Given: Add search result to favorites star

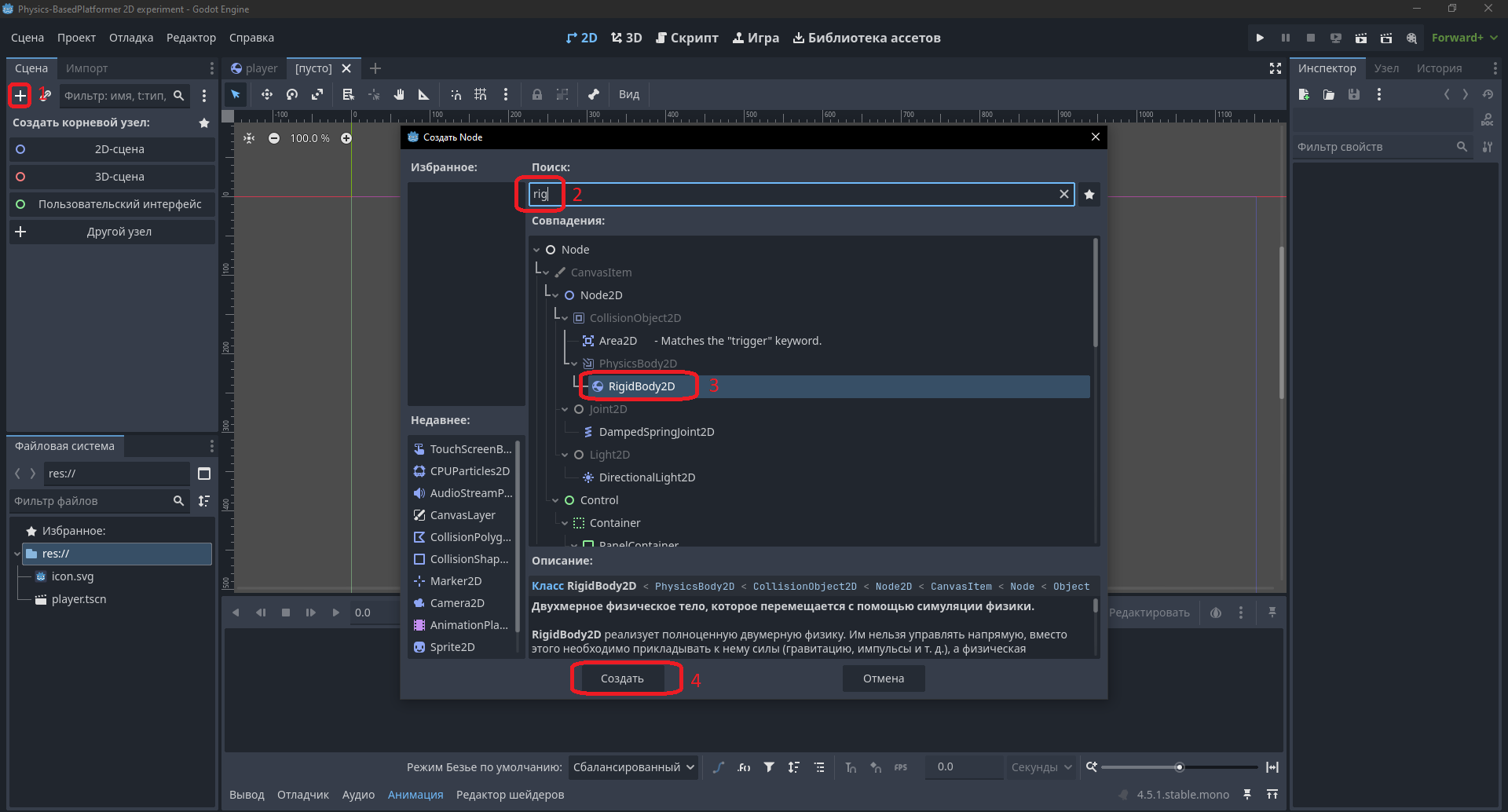Looking at the screenshot, I should click(x=1089, y=195).
